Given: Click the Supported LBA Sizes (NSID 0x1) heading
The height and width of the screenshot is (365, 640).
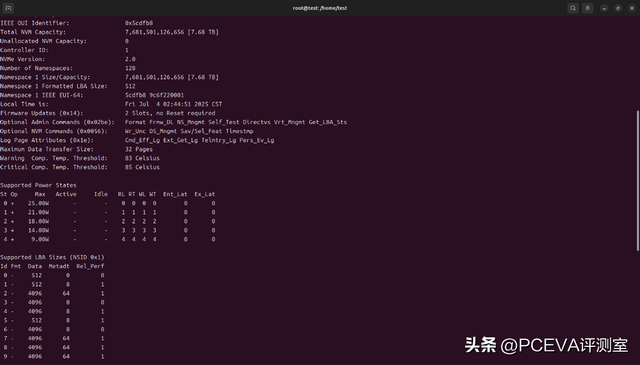Looking at the screenshot, I should tap(52, 257).
